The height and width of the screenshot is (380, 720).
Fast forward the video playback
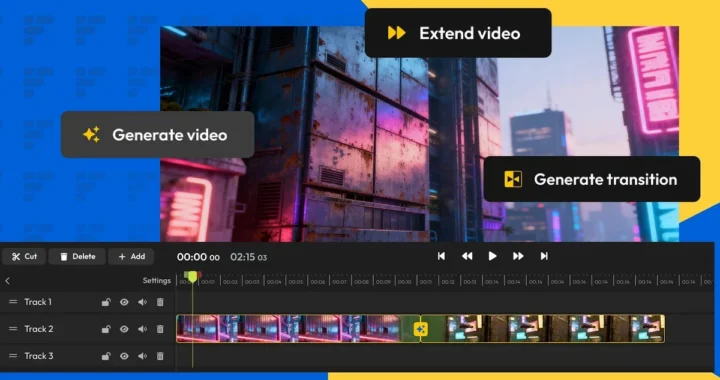518,256
